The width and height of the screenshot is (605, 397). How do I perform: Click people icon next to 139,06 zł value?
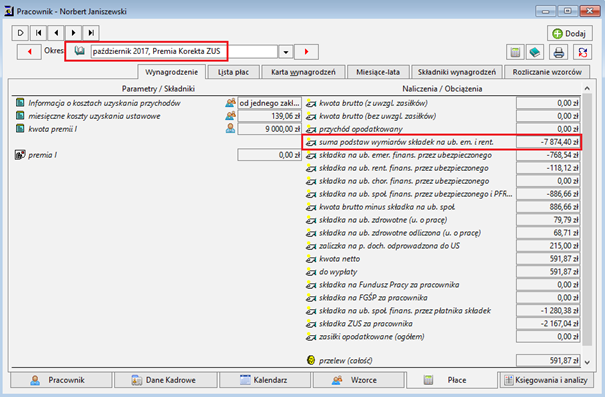(230, 116)
